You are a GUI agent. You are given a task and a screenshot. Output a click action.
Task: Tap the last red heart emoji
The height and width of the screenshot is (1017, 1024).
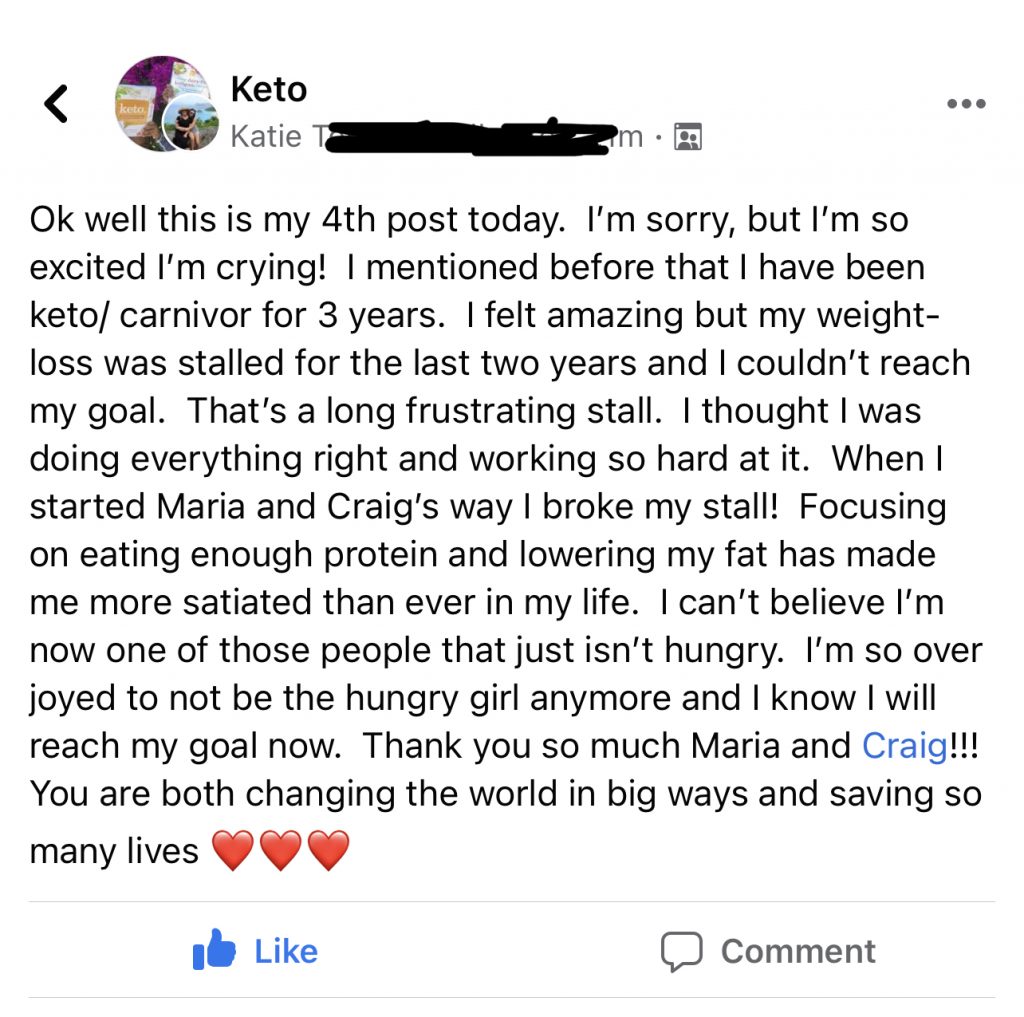(328, 850)
